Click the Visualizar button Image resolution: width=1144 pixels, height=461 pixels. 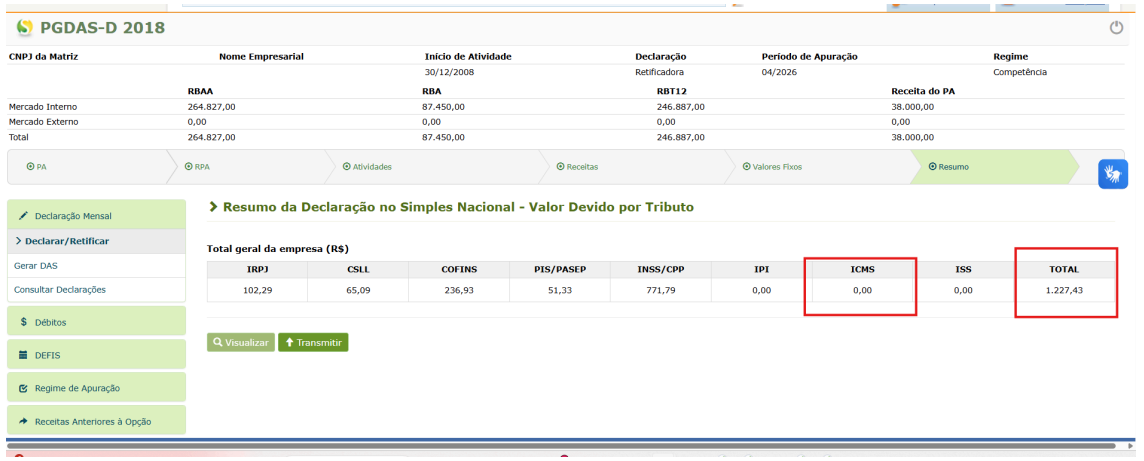241,342
